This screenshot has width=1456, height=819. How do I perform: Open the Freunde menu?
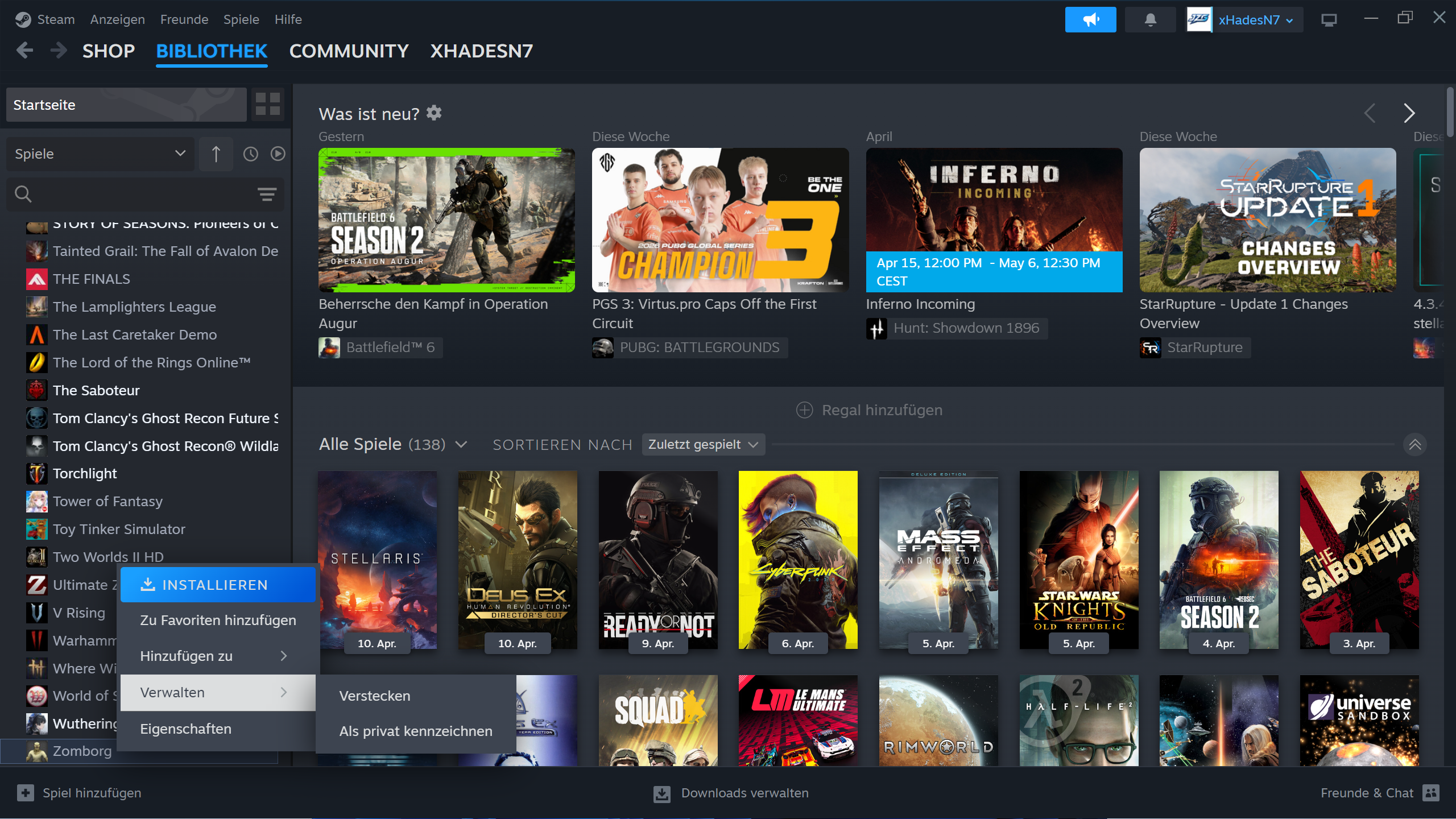184,19
